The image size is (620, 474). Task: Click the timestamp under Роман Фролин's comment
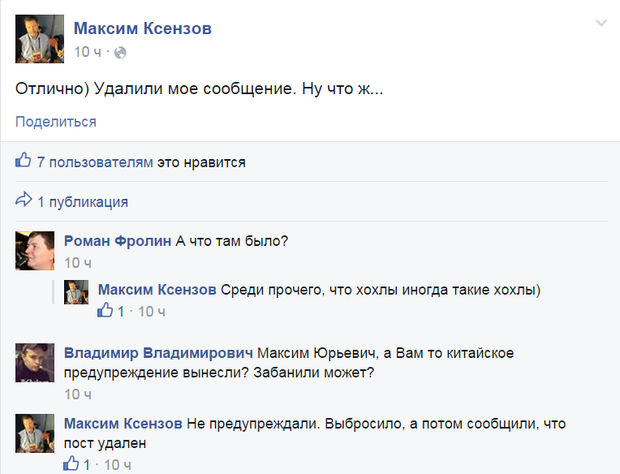click(77, 262)
